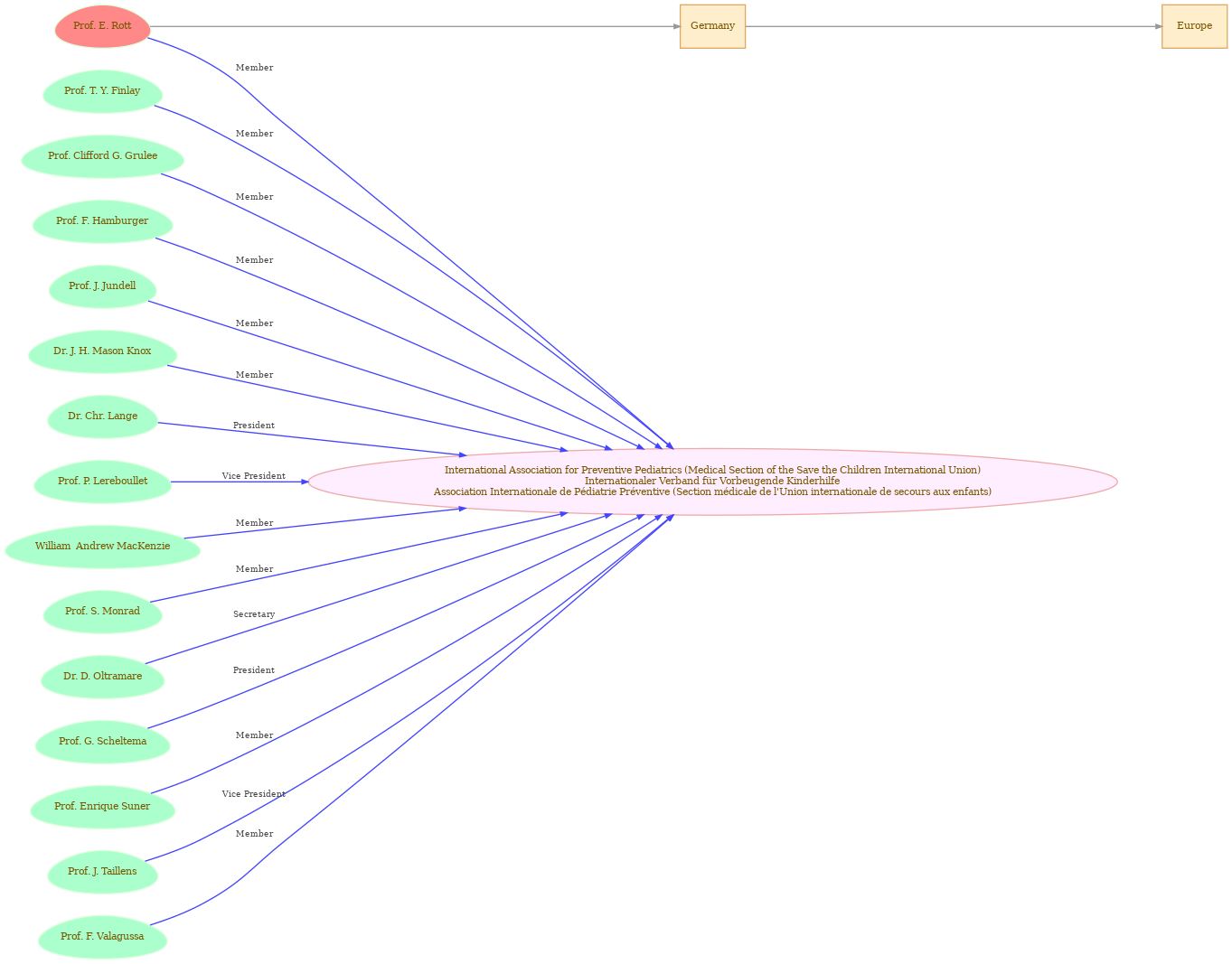Viewport: 1232px width, 964px height.
Task: Click the Prof. P. Lereboullet node
Action: pos(102,482)
